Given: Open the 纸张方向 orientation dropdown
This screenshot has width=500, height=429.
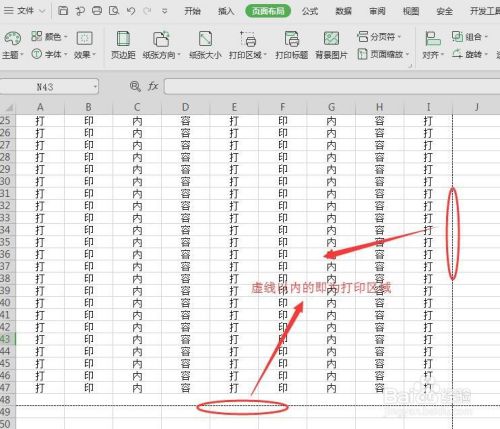Looking at the screenshot, I should tap(161, 45).
